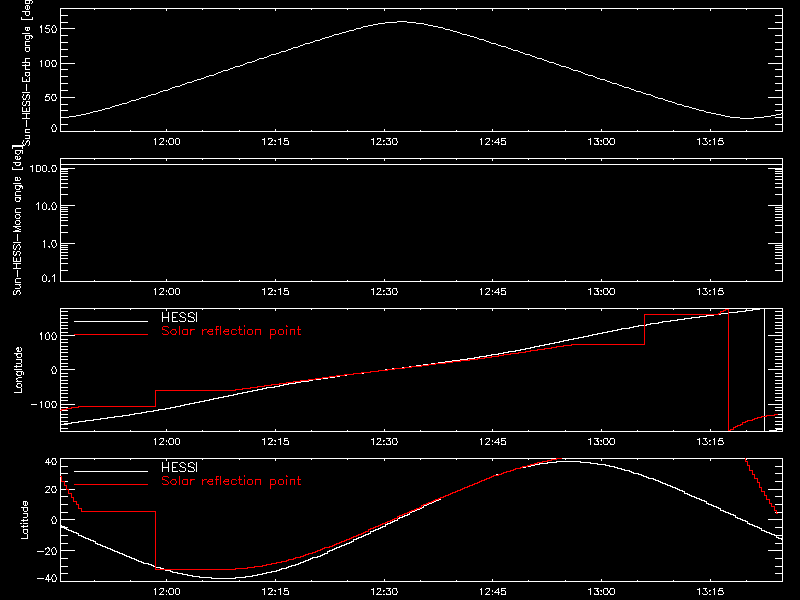The width and height of the screenshot is (800, 600).
Task: Click the 100.0 tick on Moon angle axis
Action: pyautogui.click(x=43, y=168)
